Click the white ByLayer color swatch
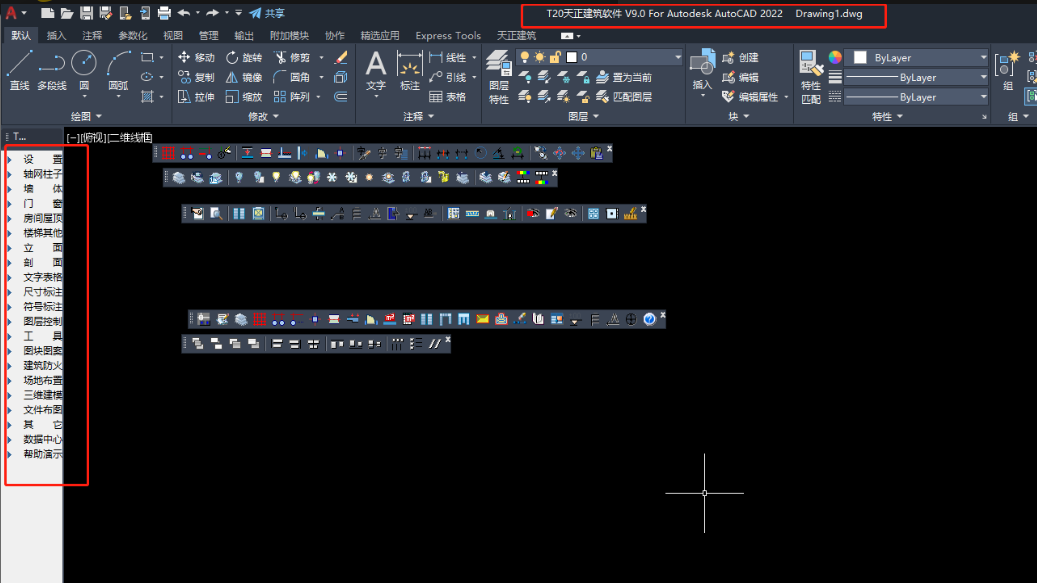Viewport: 1037px width, 583px height. click(x=860, y=58)
